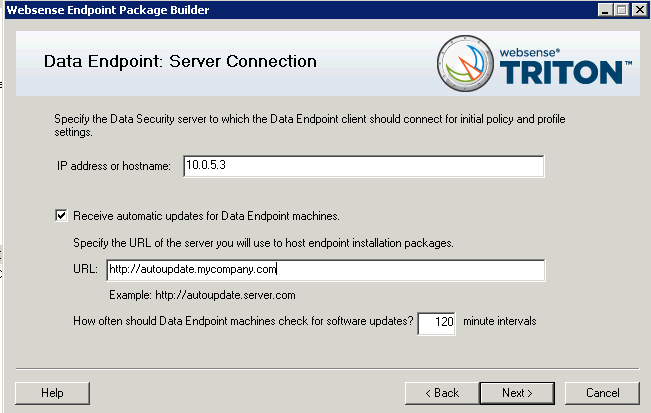The height and width of the screenshot is (413, 651).
Task: Minimize the Package Builder window
Action: tap(605, 10)
